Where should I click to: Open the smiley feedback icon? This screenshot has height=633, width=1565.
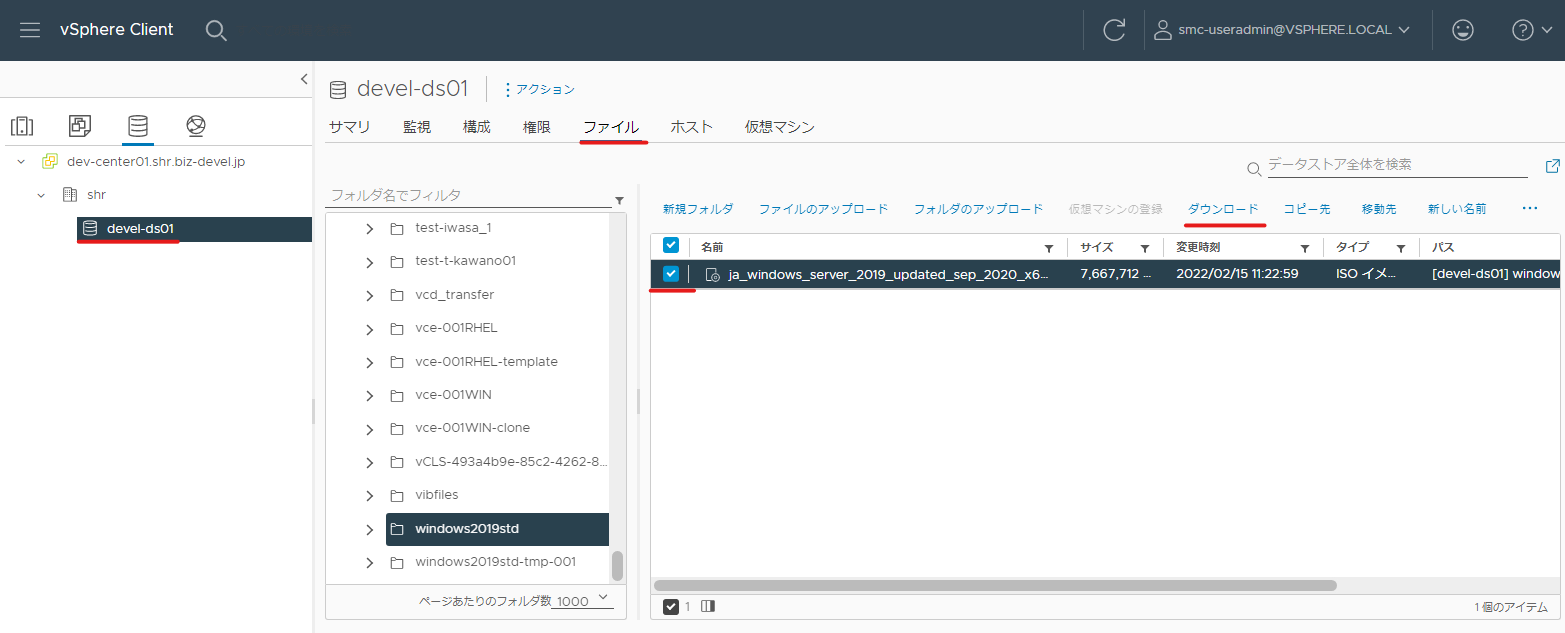click(x=1463, y=30)
